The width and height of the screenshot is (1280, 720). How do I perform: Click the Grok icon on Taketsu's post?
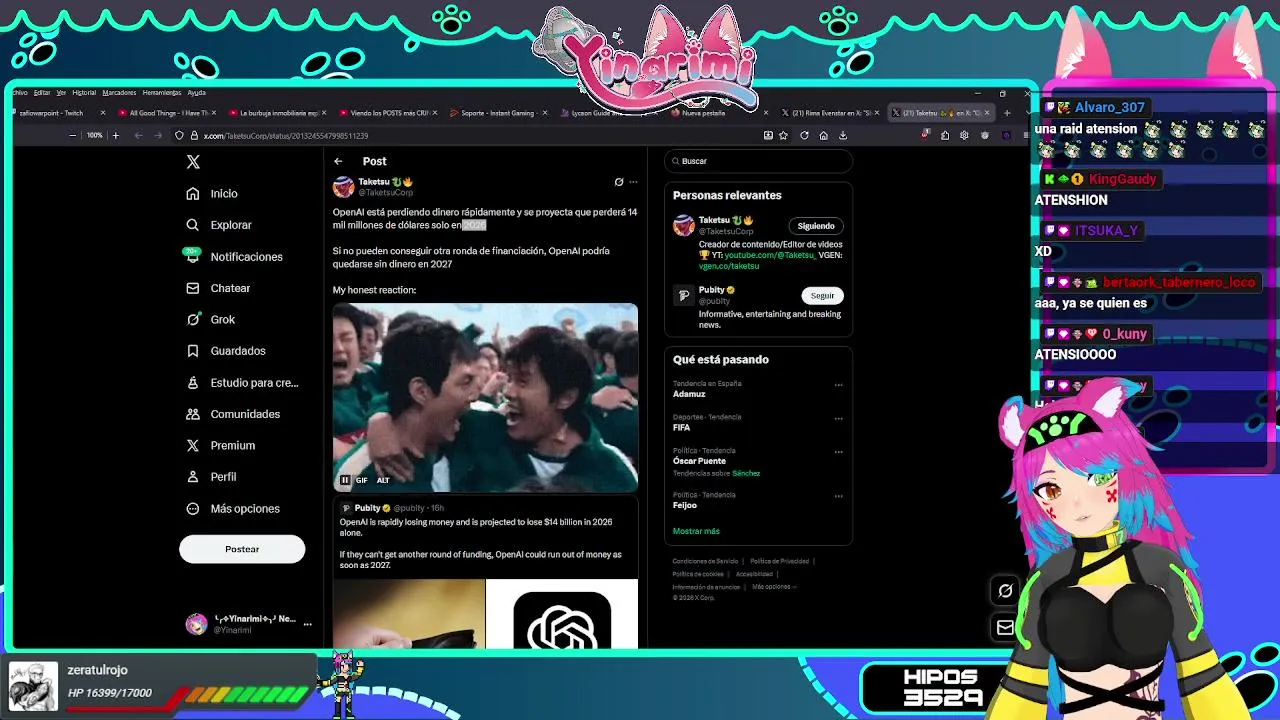619,182
